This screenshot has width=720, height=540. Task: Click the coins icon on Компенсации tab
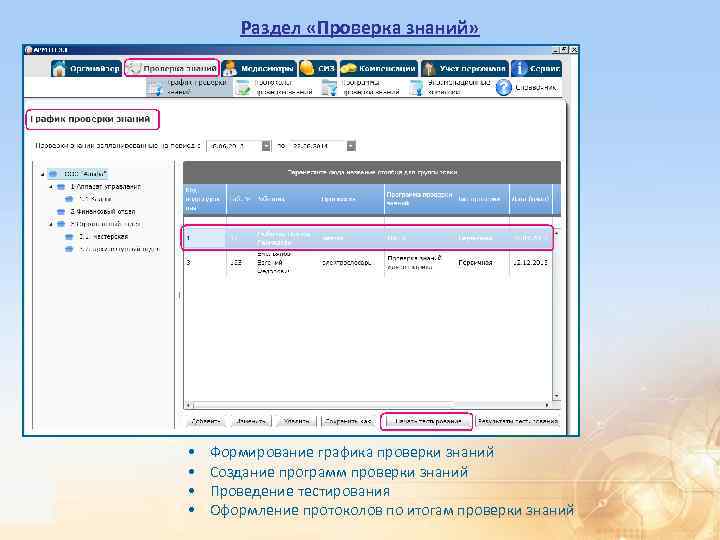[x=348, y=69]
